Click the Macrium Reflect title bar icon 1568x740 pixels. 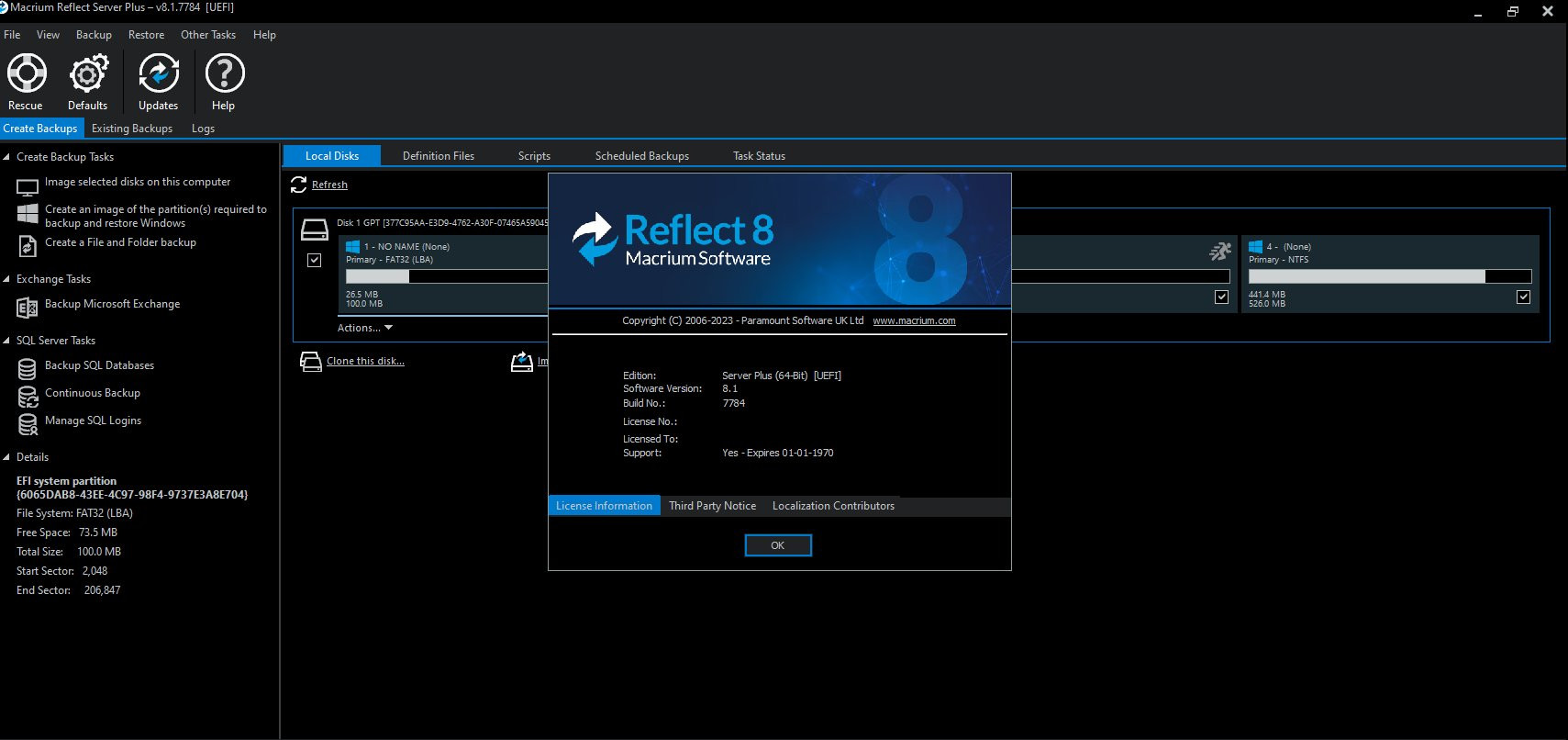pyautogui.click(x=4, y=7)
